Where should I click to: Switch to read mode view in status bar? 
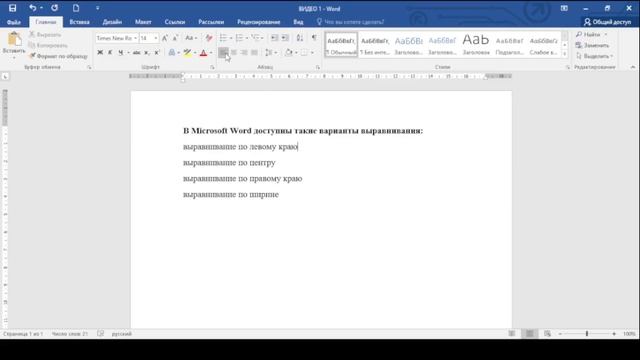coord(512,334)
